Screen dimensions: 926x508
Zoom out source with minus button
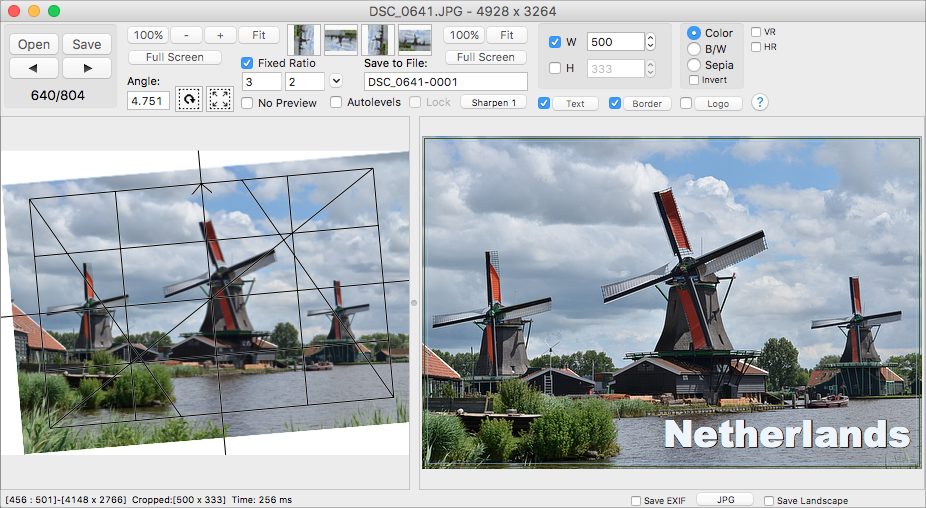click(x=186, y=35)
